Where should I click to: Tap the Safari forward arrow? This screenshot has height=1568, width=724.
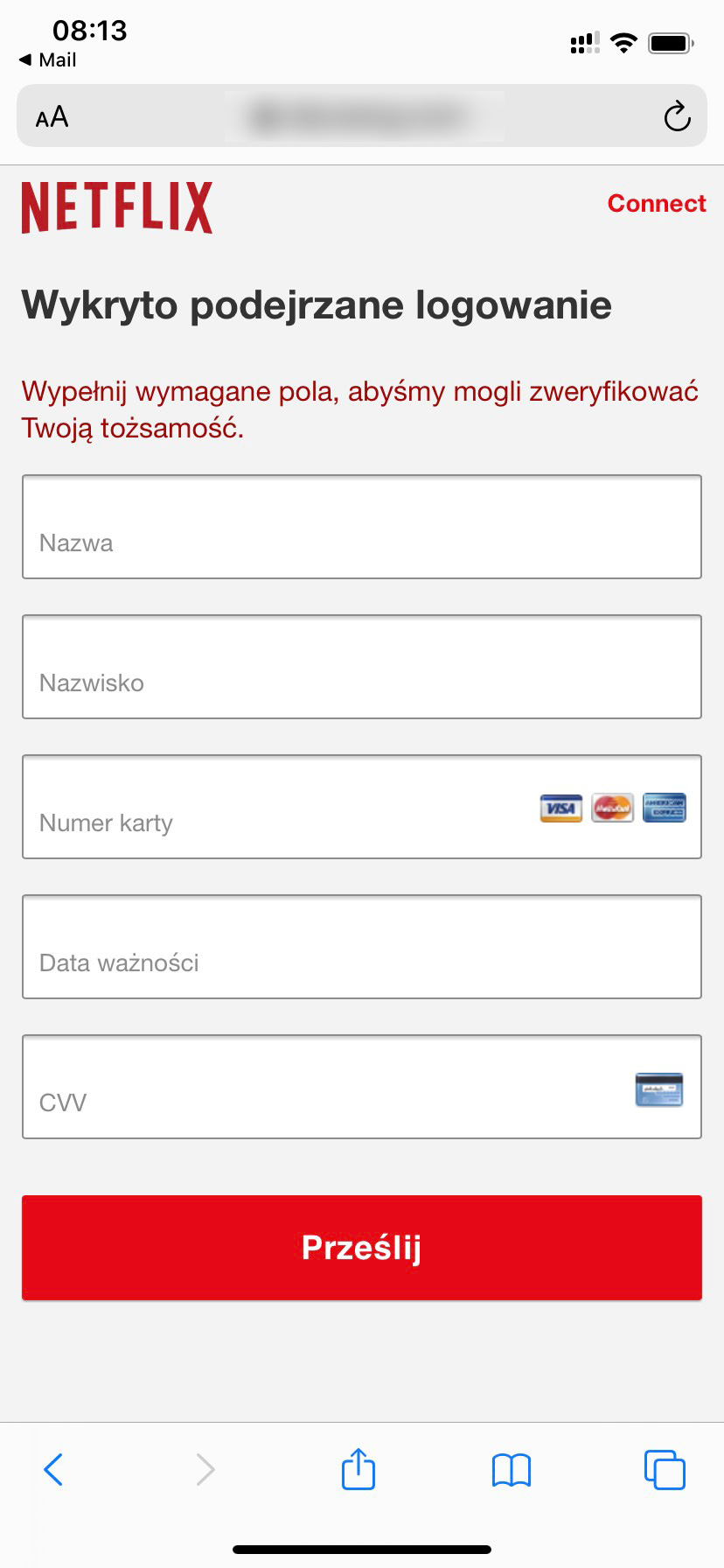point(205,1469)
